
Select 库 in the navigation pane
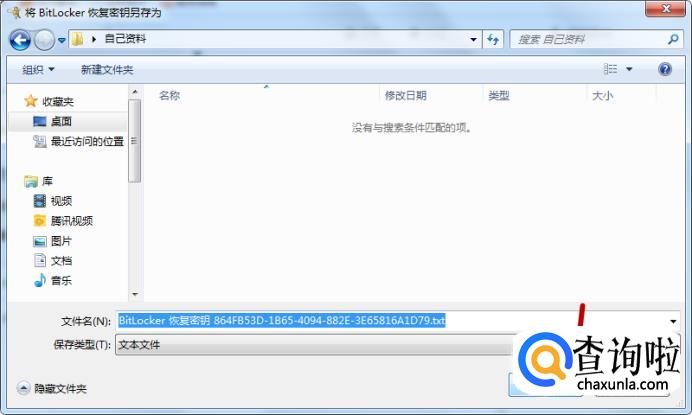[47, 181]
